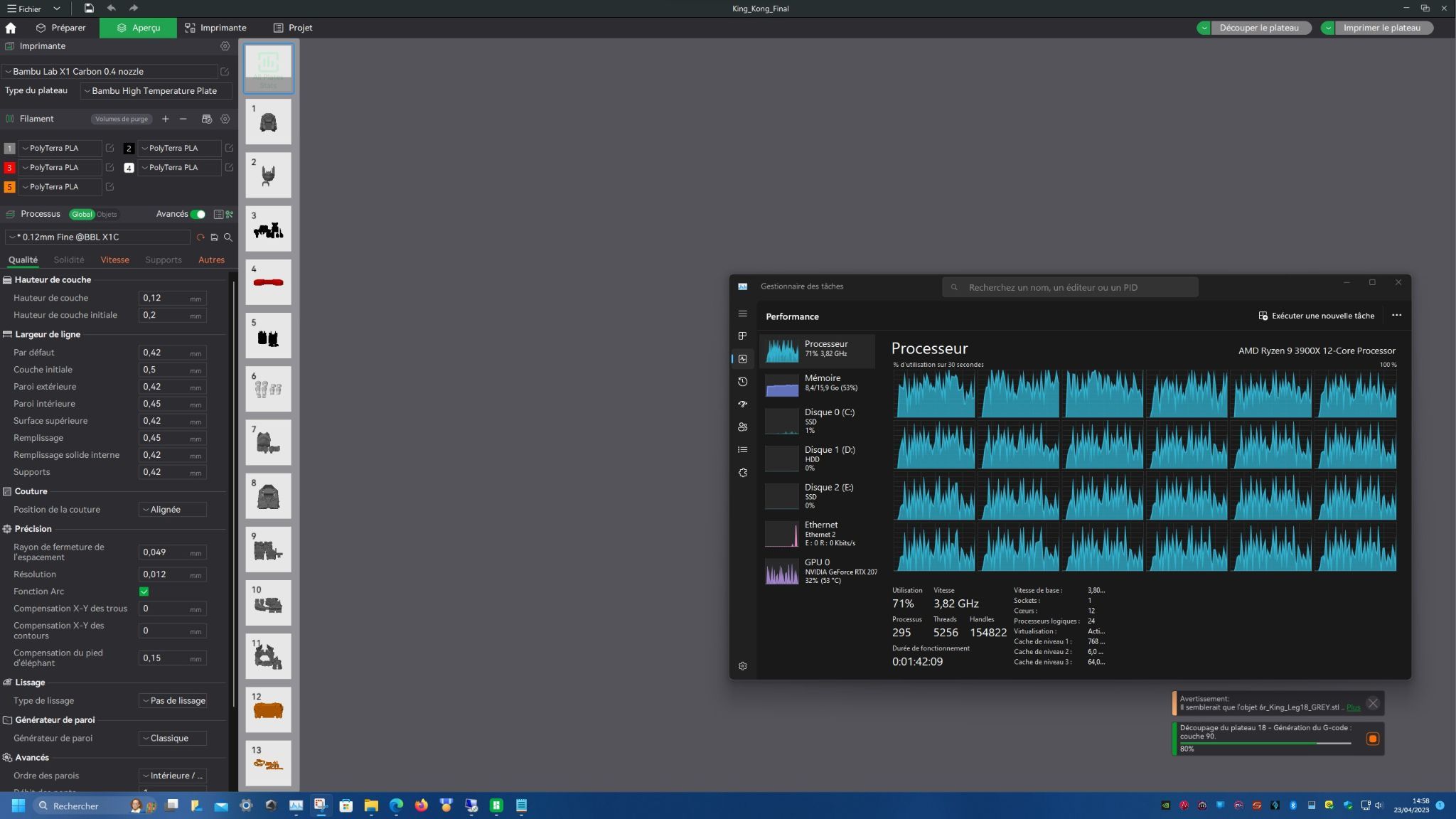
Task: Click filament 5 orange color swatch
Action: 9,187
